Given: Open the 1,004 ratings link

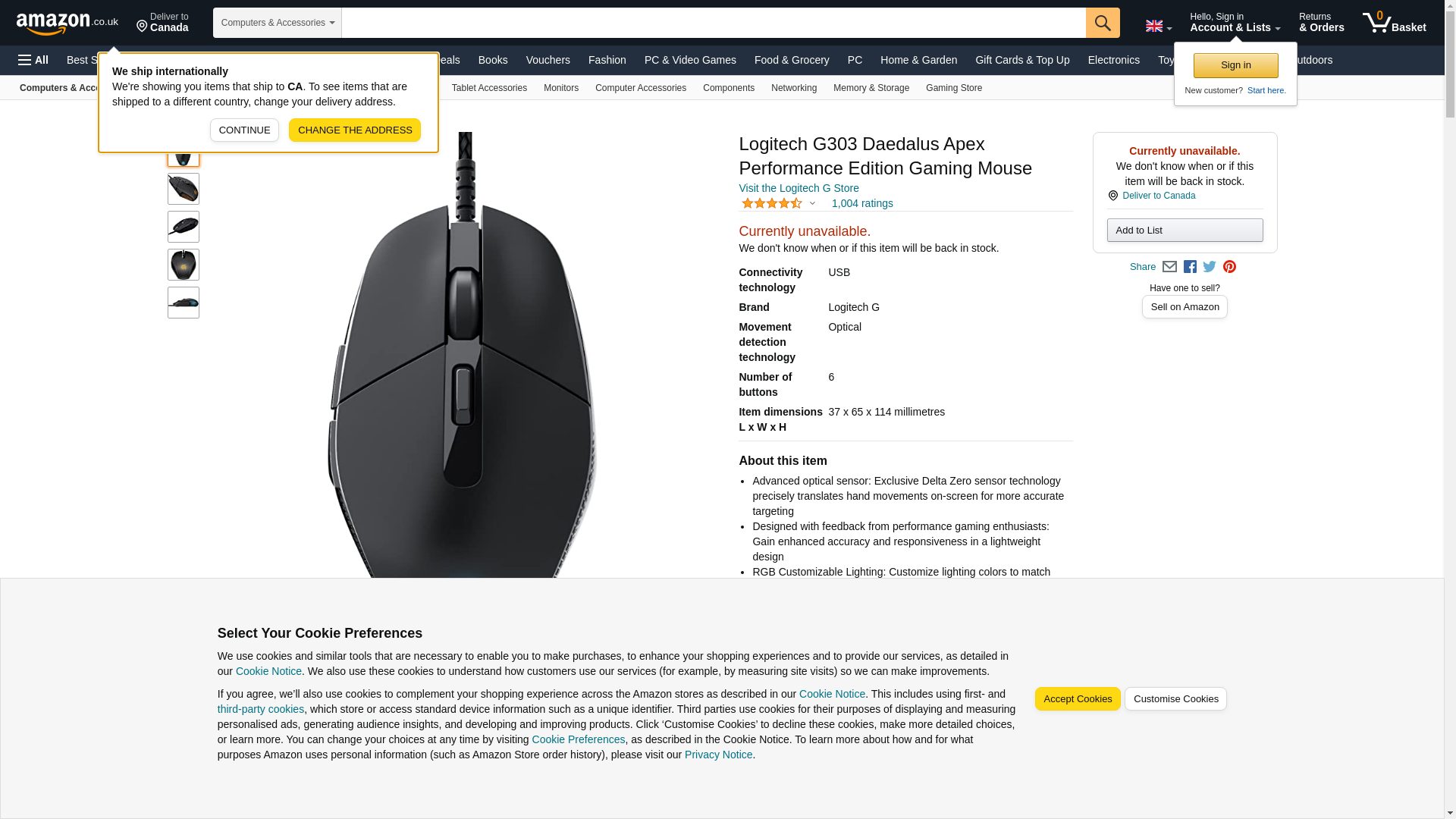Looking at the screenshot, I should click(x=862, y=203).
